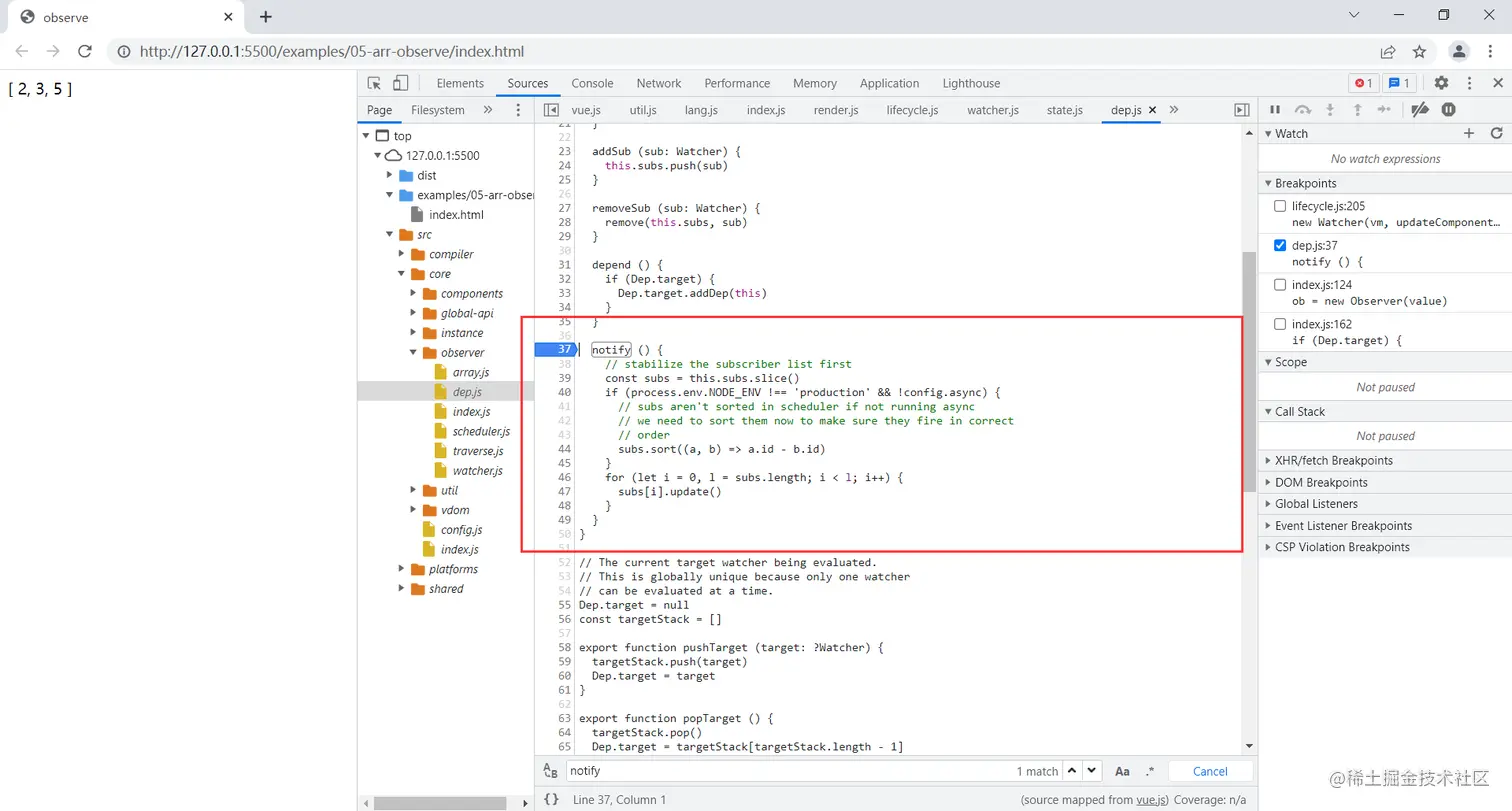Screen dimensions: 1512x811
Task: Open the Filesystem navigator tab
Action: point(438,110)
